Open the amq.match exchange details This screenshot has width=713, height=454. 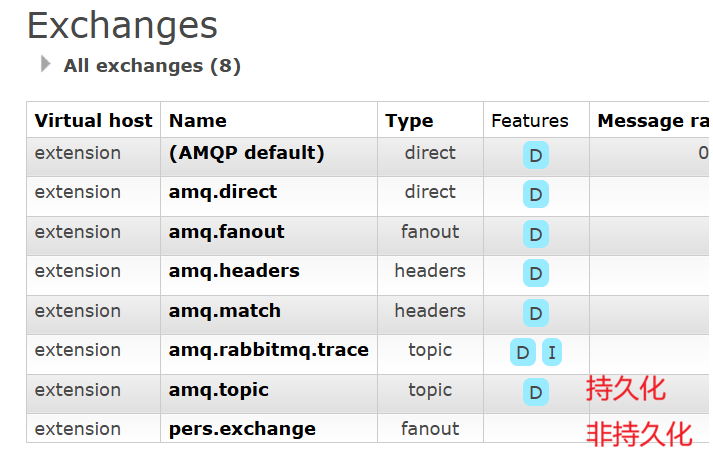click(225, 311)
